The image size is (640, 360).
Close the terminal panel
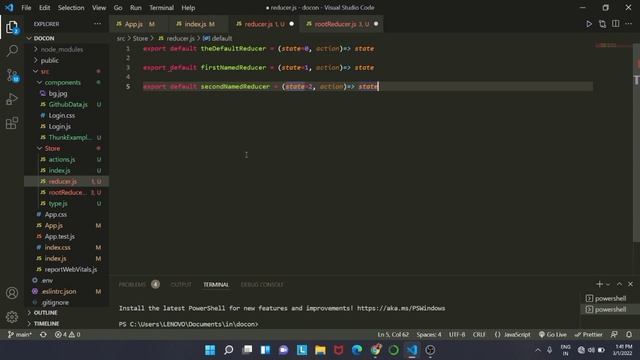630,284
